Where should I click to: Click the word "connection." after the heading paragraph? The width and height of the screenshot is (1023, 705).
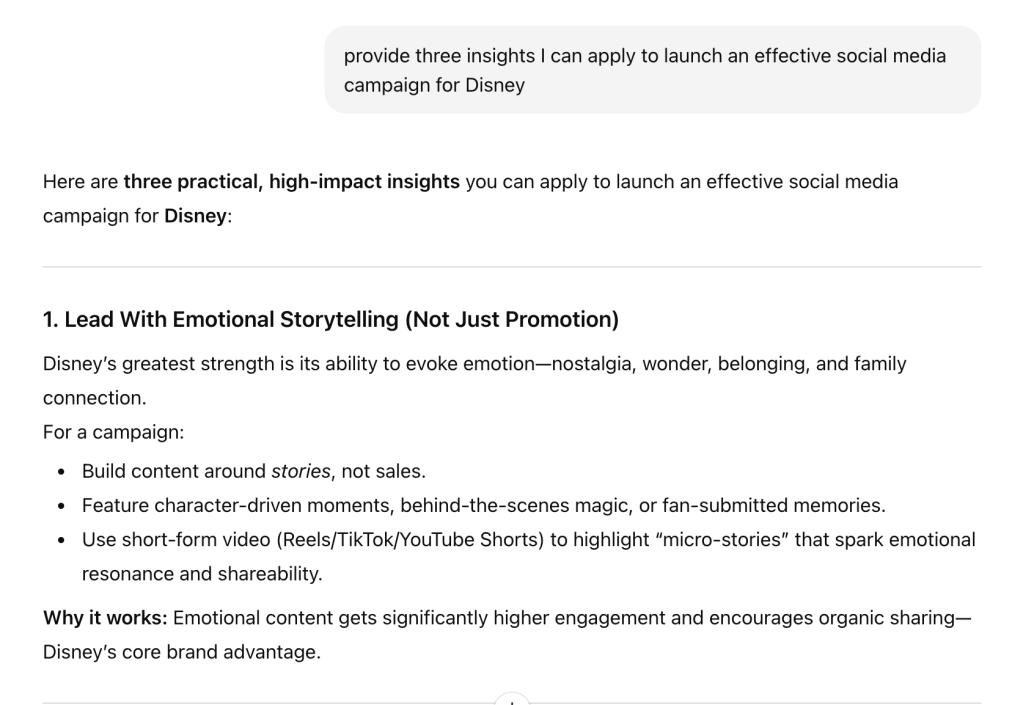94,398
